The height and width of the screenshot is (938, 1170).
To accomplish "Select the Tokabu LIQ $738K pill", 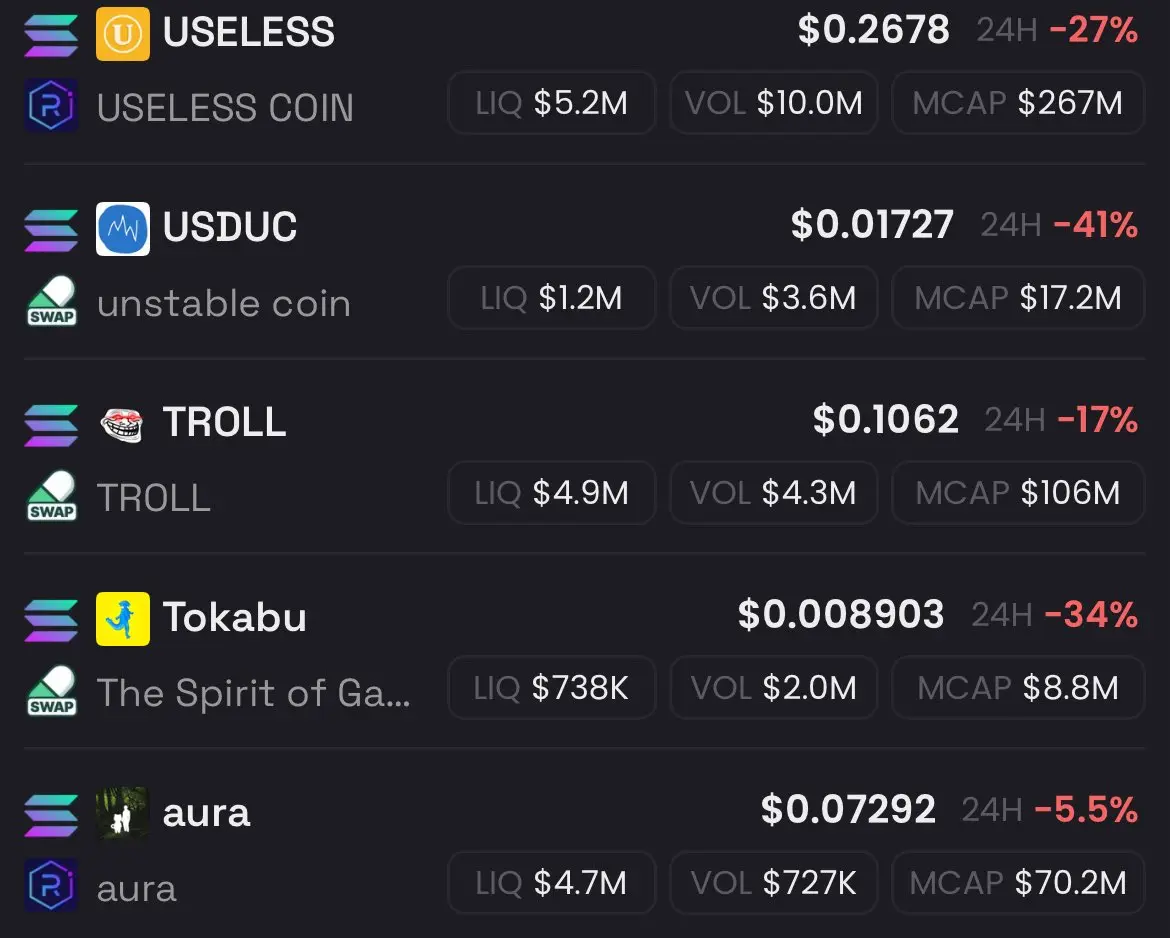I will pos(551,687).
